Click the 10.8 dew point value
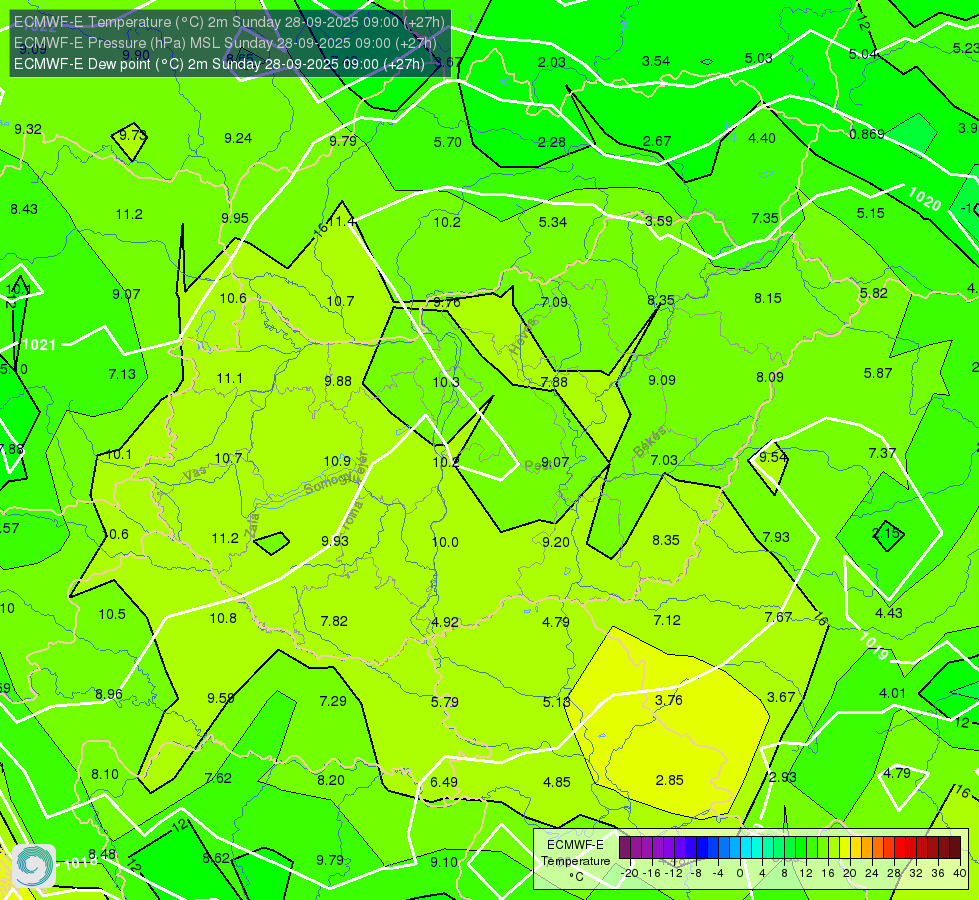 (x=223, y=618)
